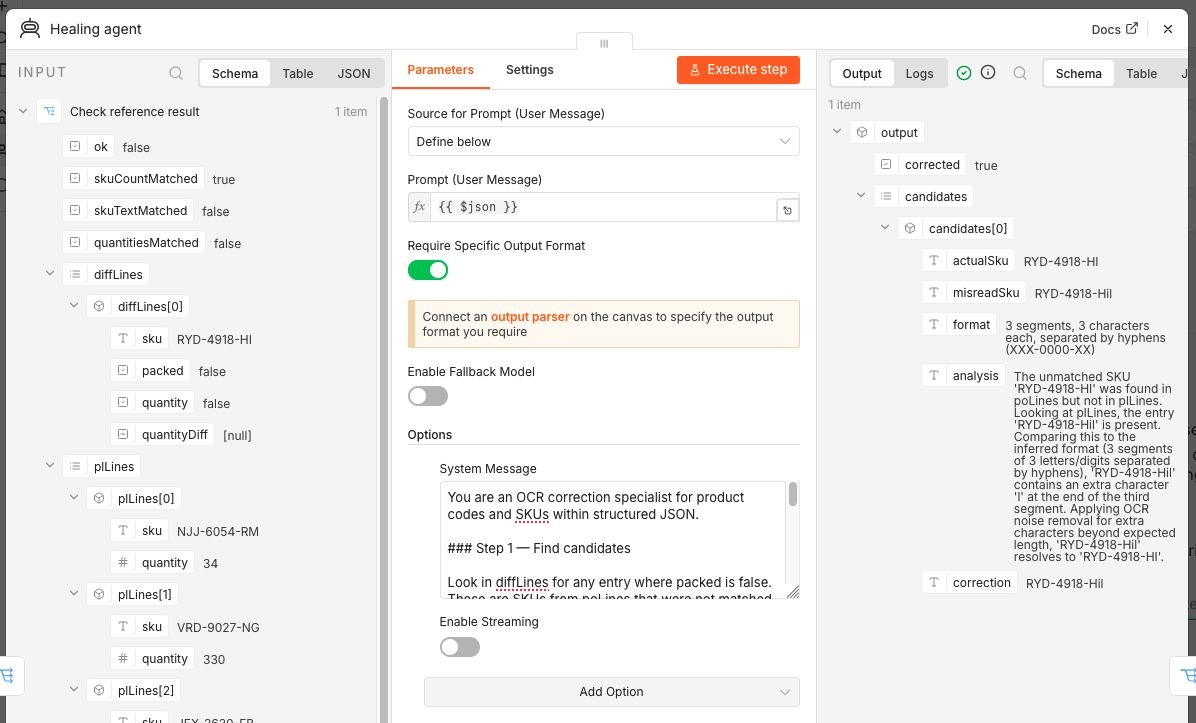Click the boolean type icon beside ok
Viewport: 1196px width, 723px height.
75,146
